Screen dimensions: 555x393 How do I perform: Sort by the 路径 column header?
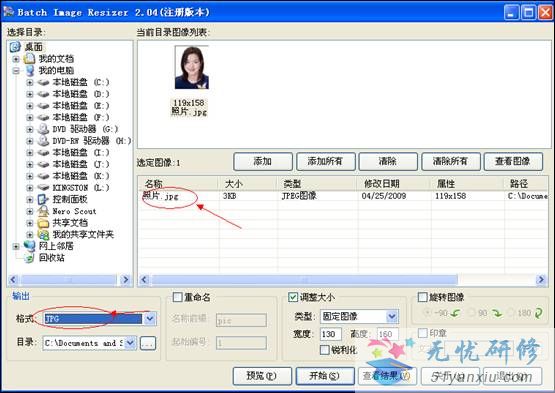[526, 183]
